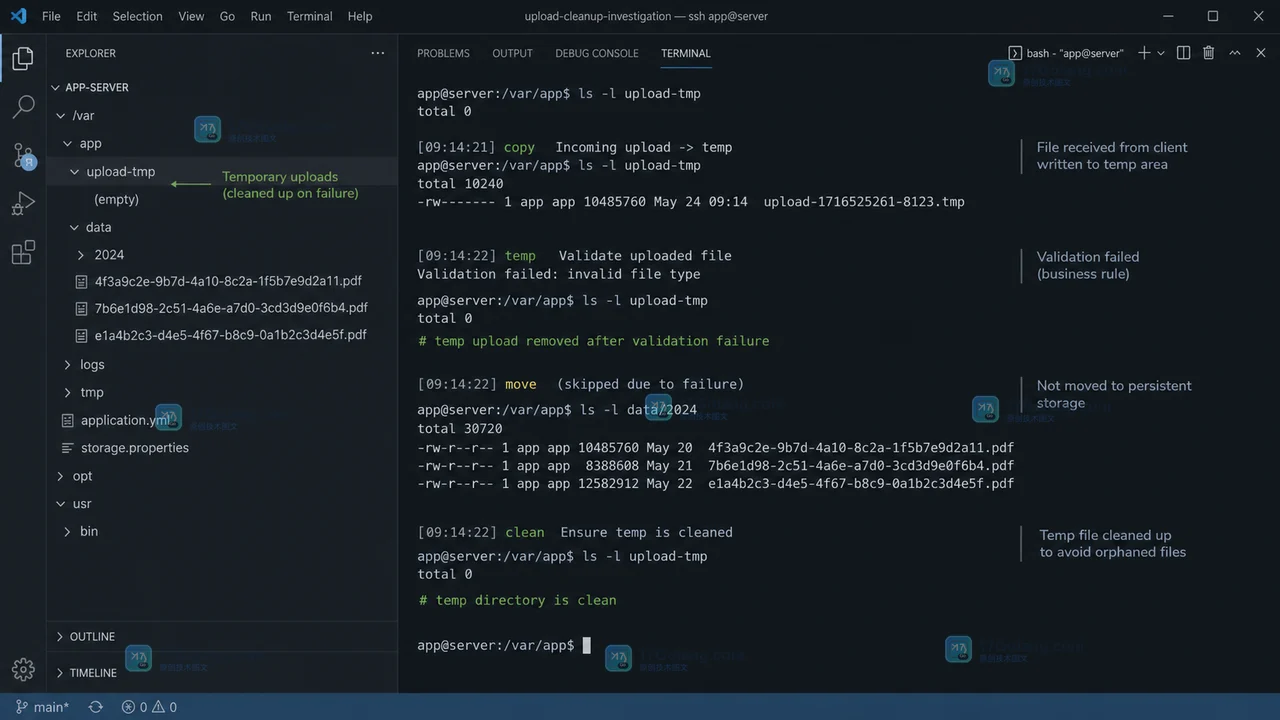Screen dimensions: 1280x720
Task: Open the Search view in activity bar
Action: [23, 106]
